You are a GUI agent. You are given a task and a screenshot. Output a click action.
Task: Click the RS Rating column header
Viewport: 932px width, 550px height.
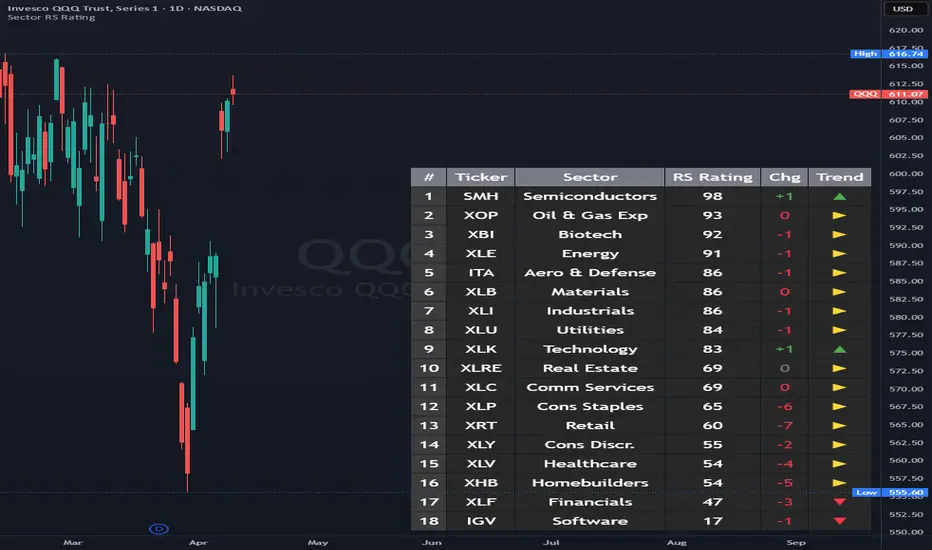point(712,177)
